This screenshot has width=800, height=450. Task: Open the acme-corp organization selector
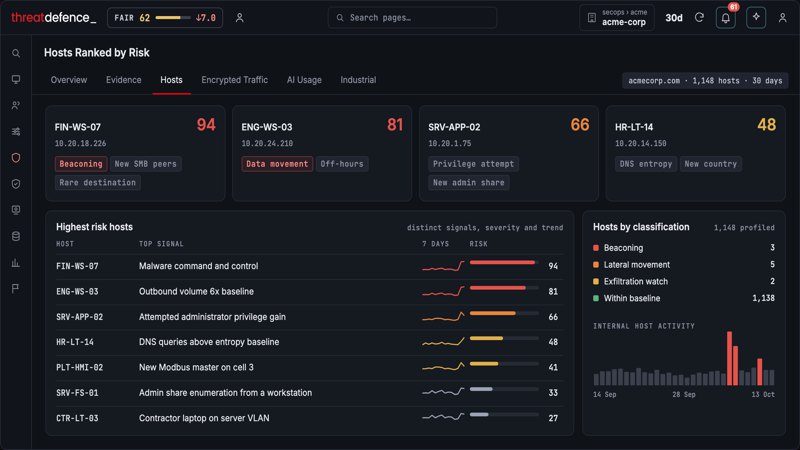tap(617, 18)
